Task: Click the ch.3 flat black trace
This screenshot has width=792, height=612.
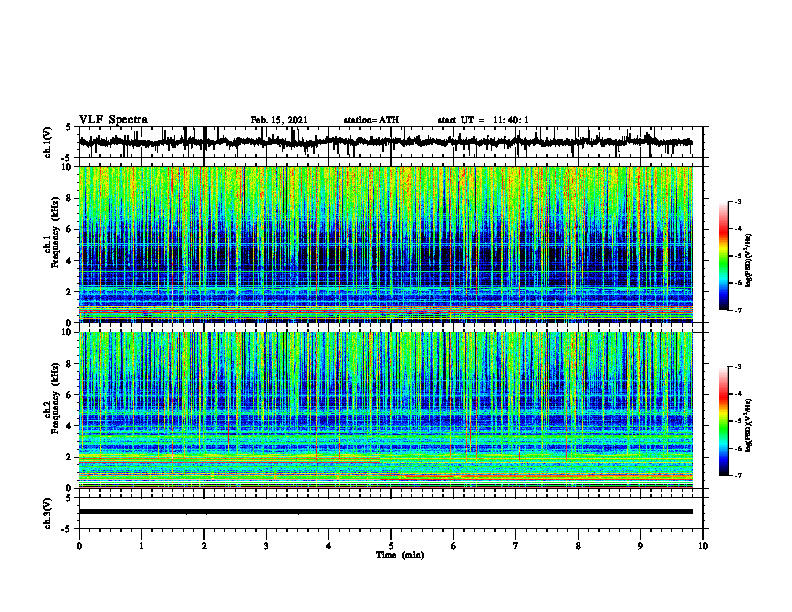Action: coord(385,512)
